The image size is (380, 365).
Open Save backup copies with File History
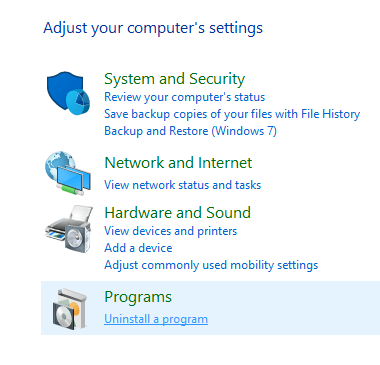coord(232,114)
